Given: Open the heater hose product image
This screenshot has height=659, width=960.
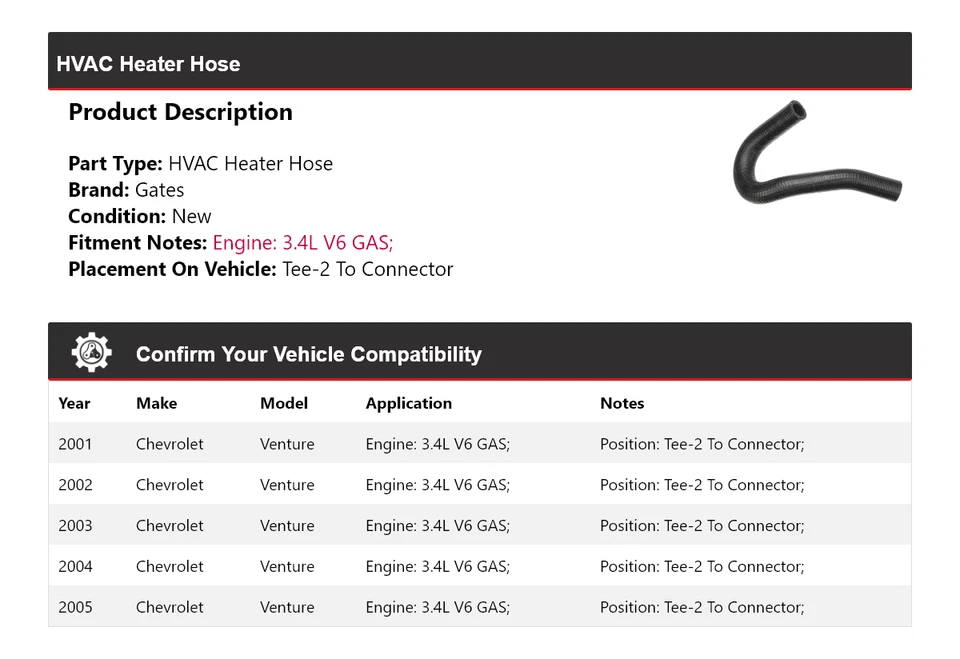Looking at the screenshot, I should tap(817, 157).
